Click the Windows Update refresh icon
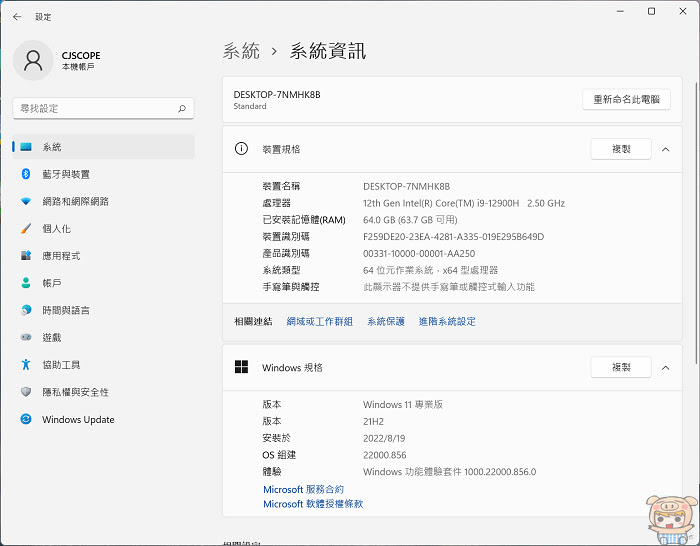700x546 pixels. (x=26, y=419)
